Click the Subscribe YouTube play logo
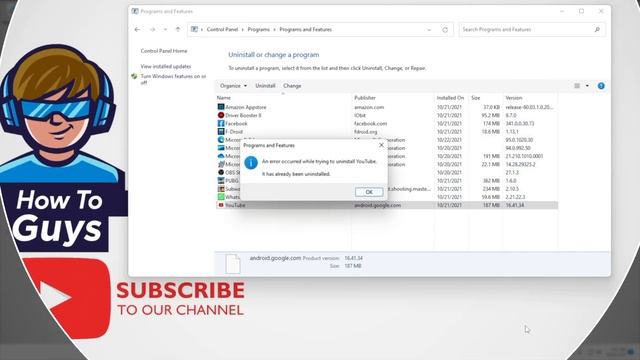This screenshot has width=640, height=360. tap(67, 298)
